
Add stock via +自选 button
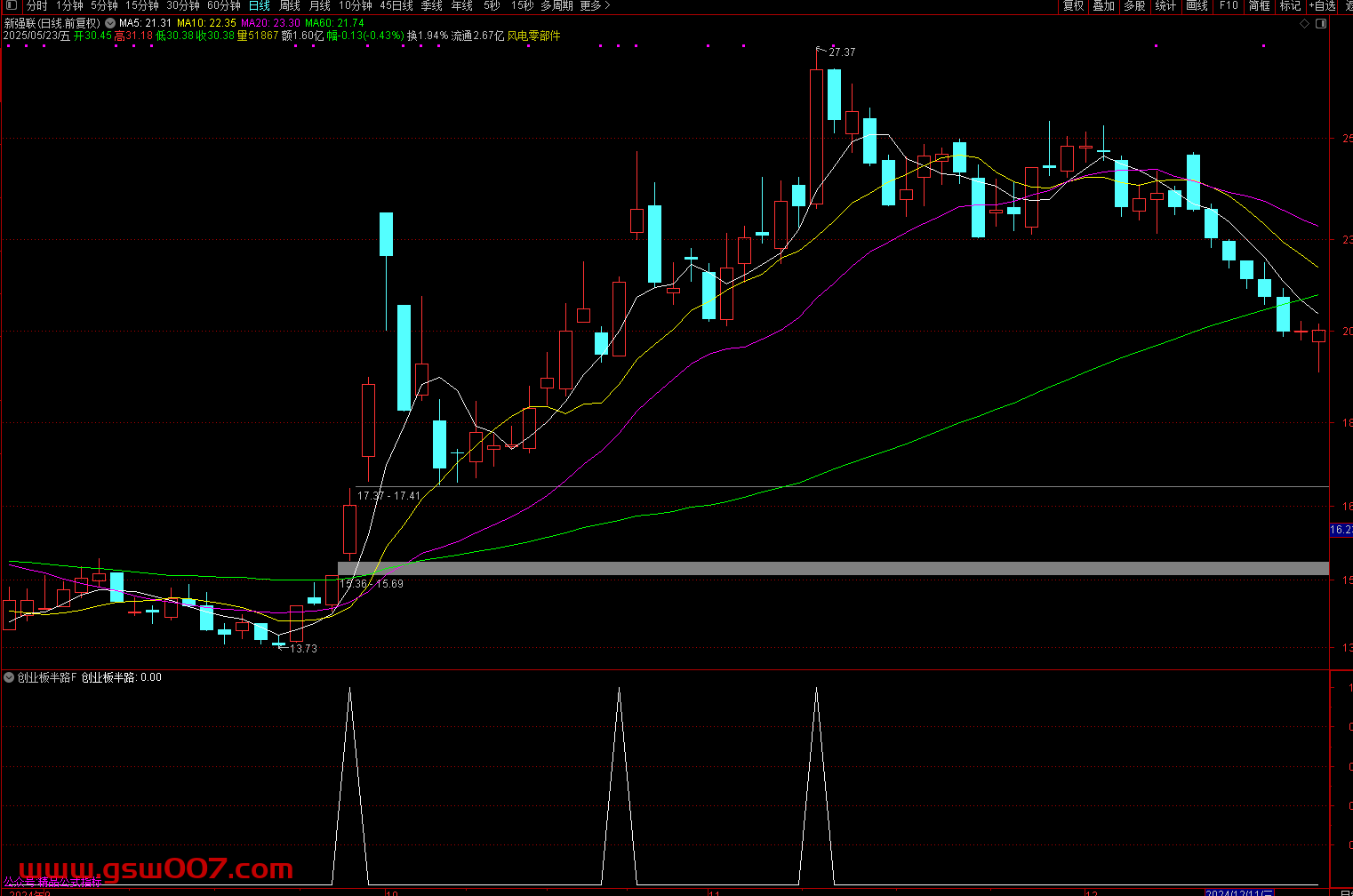point(1322,5)
